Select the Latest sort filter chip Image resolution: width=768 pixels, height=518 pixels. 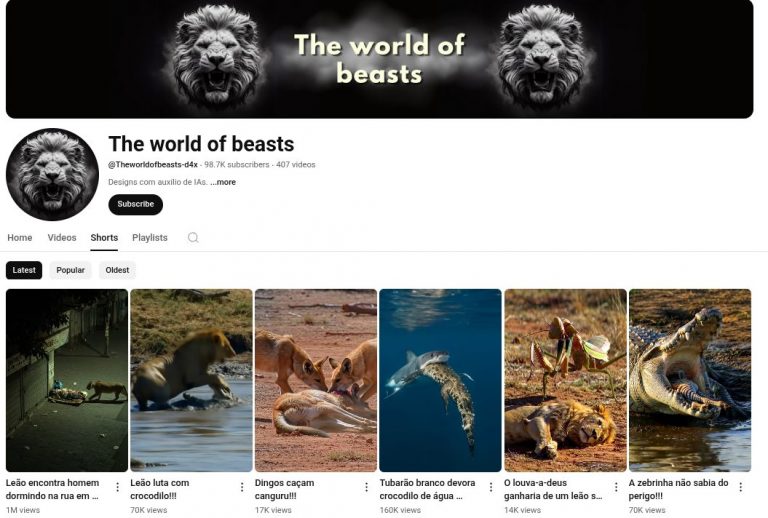[24, 270]
